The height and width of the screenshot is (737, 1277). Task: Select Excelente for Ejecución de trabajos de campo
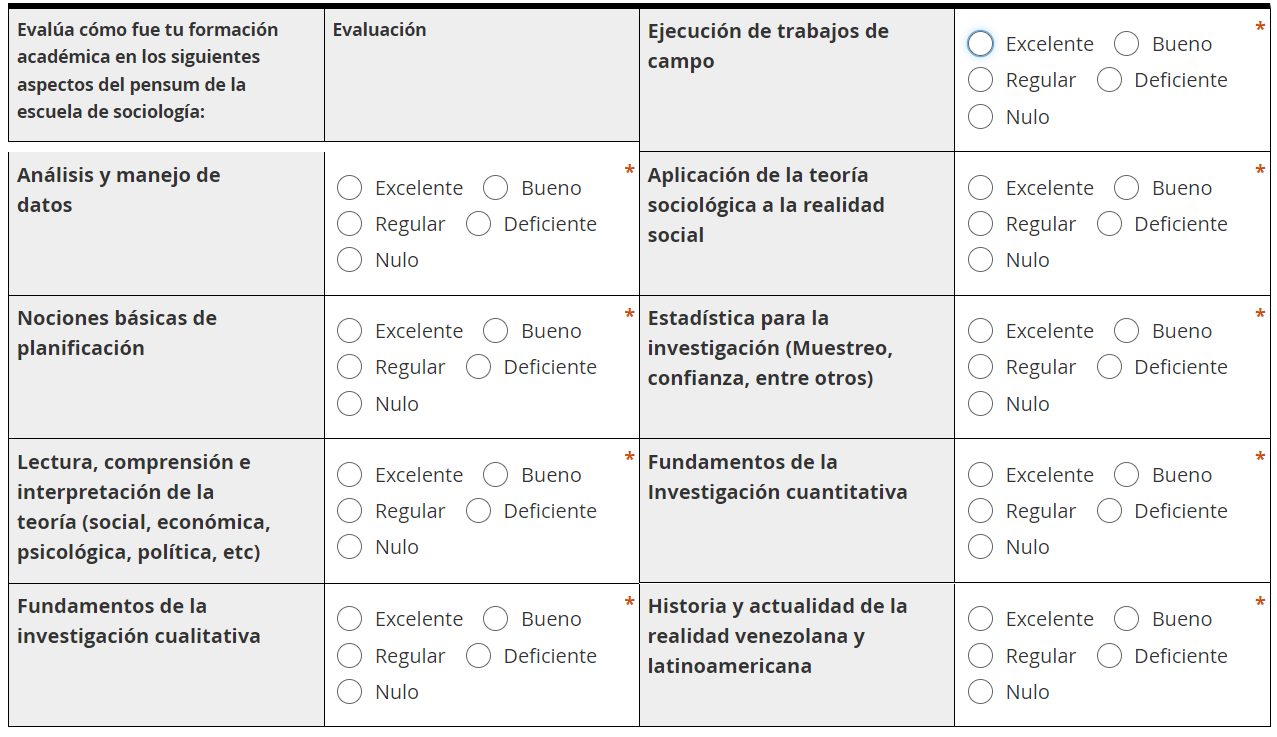[x=980, y=44]
